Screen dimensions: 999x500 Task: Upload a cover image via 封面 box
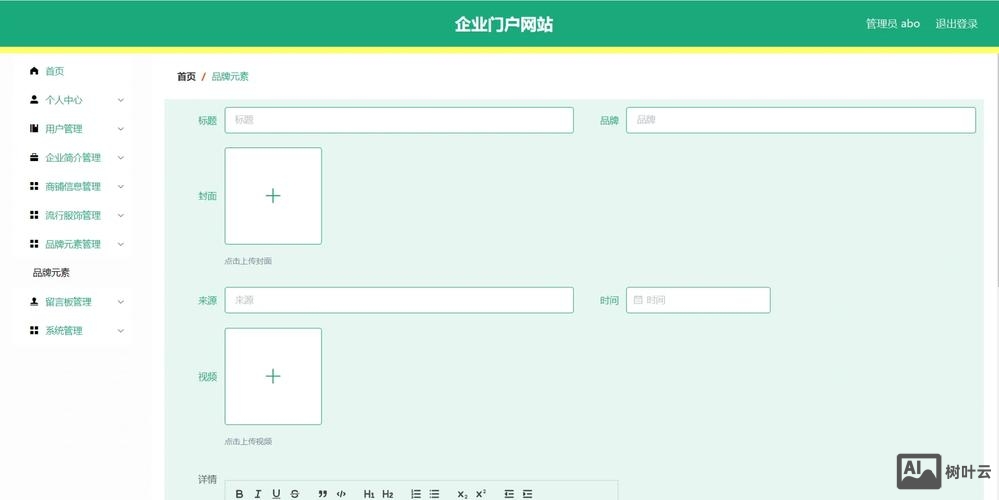tap(273, 196)
